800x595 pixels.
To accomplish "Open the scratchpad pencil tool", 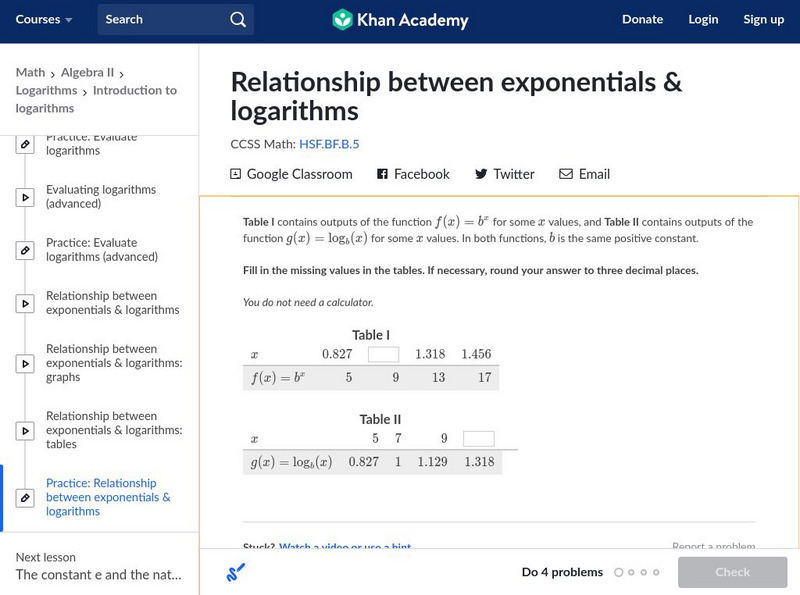I will pos(236,572).
